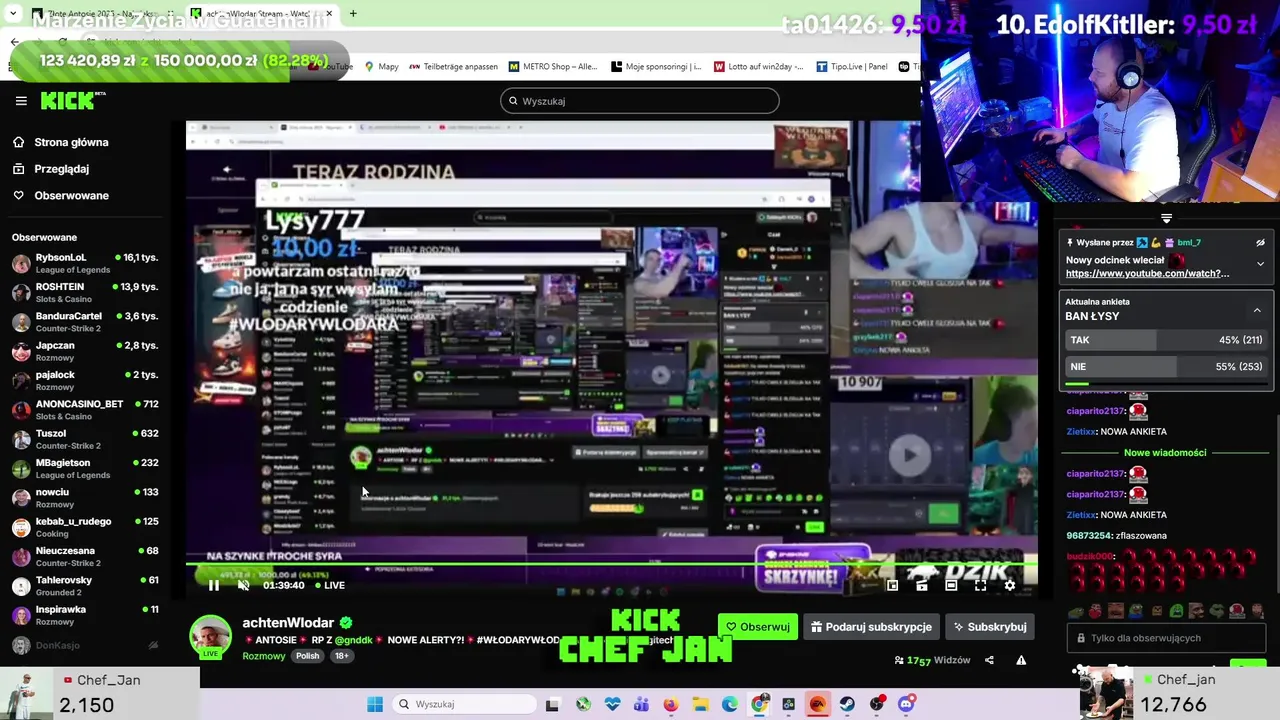Click the 18+ tag
This screenshot has height=720, width=1280.
pyautogui.click(x=341, y=656)
